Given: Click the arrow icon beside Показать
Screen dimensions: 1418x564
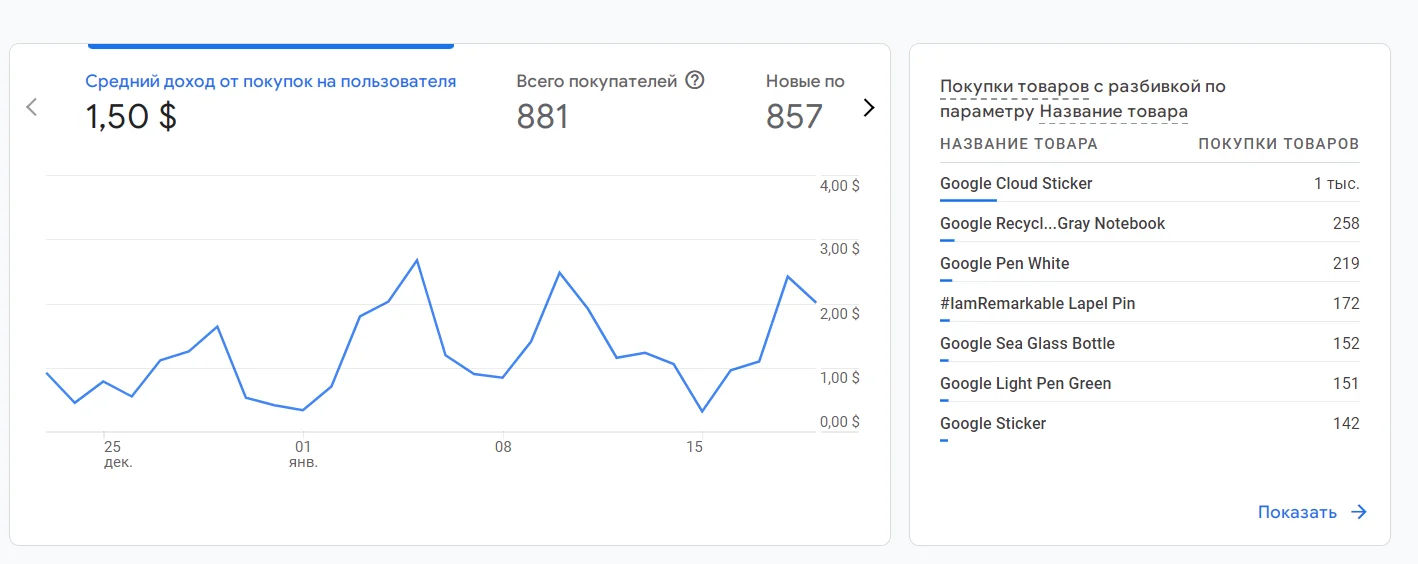Looking at the screenshot, I should pos(1358,512).
